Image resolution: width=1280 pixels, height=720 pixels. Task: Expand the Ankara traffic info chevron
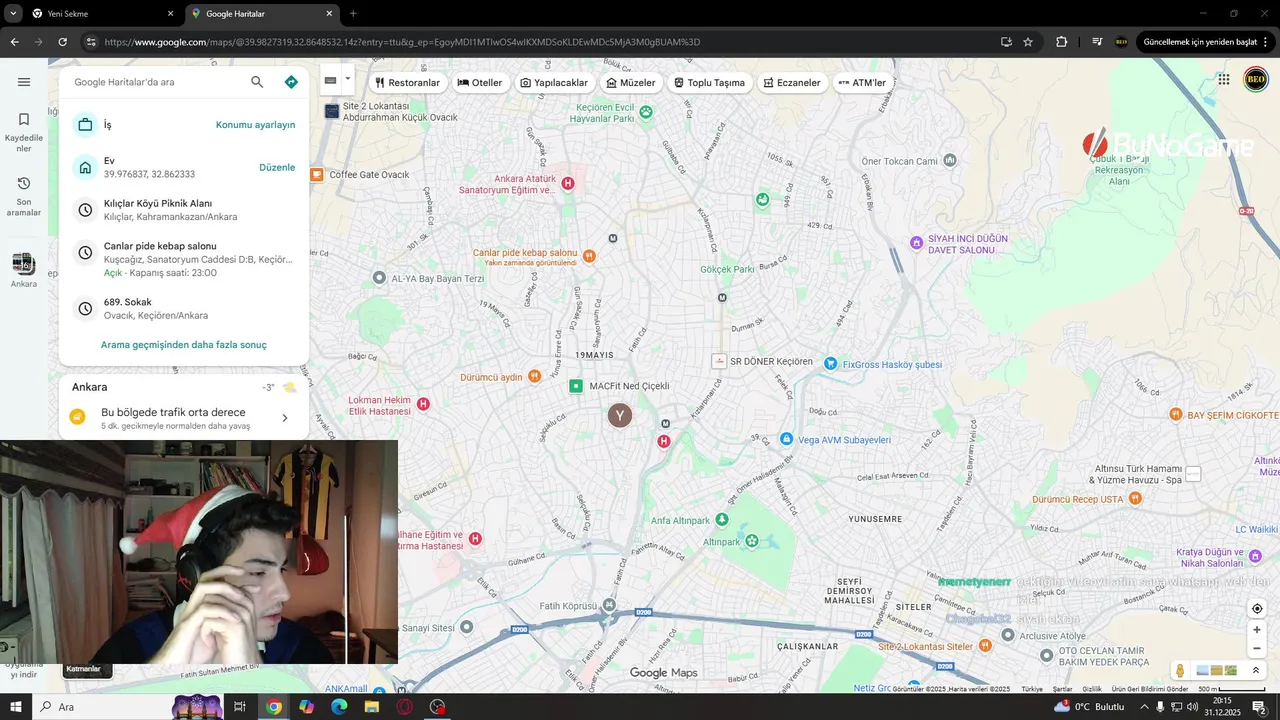click(x=284, y=418)
